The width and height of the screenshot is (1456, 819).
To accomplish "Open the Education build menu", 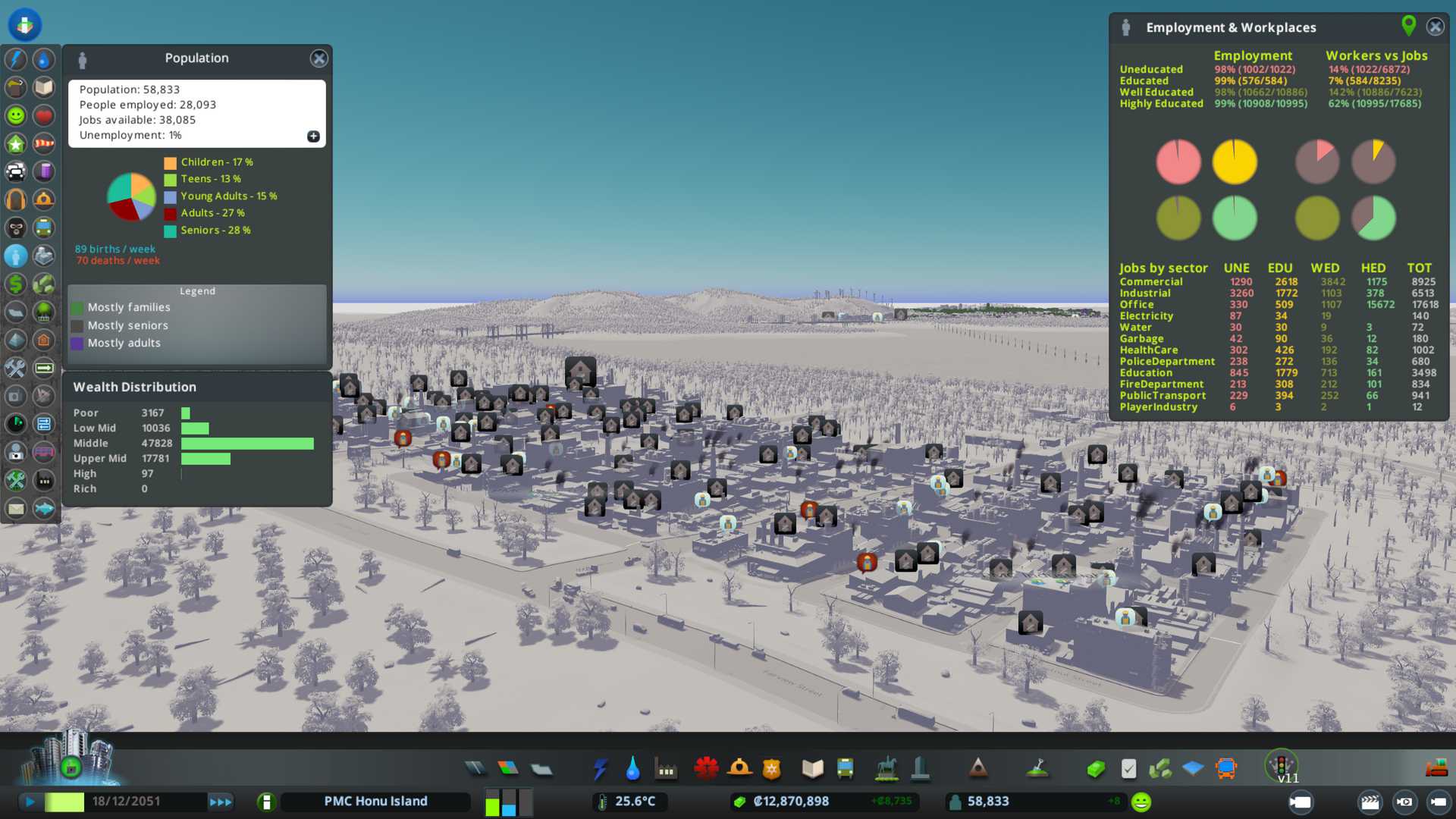I will click(x=812, y=769).
